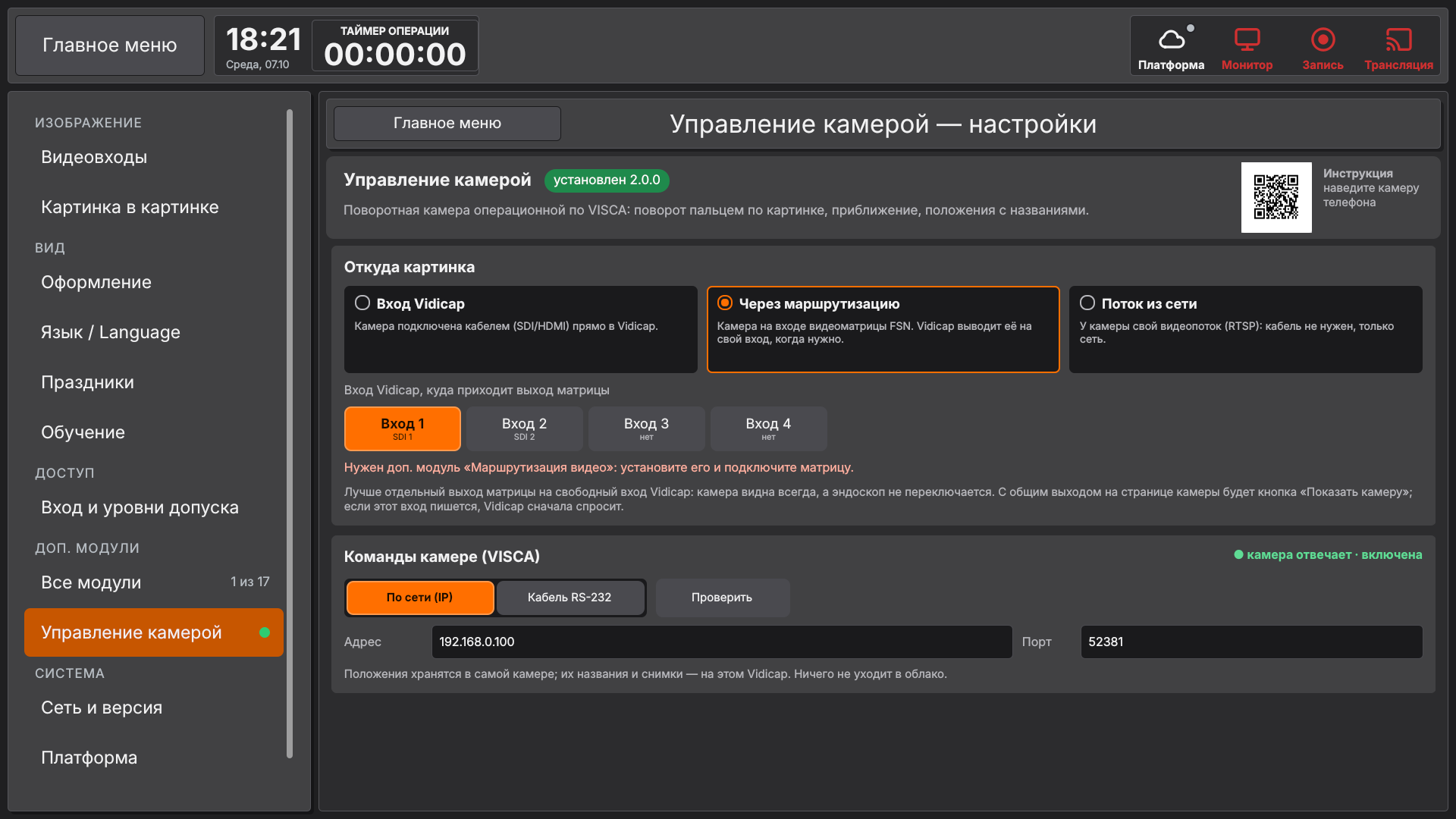Screen dimensions: 1456x819
Task: Click the red «Маршрутизация видео» warning text
Action: click(x=599, y=468)
